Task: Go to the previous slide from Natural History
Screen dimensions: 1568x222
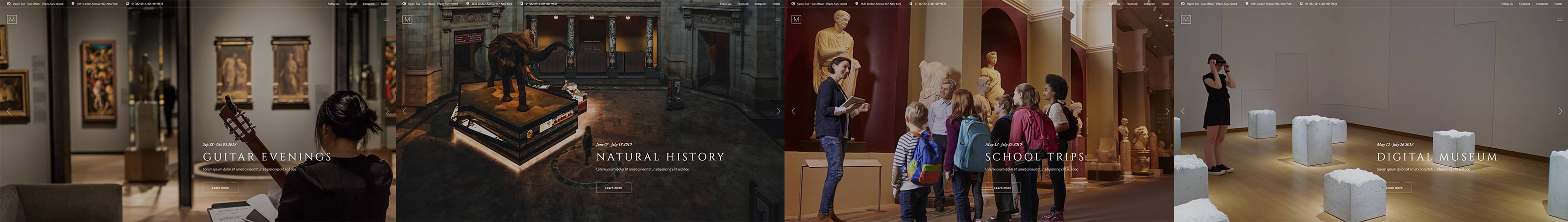Action: 404,111
